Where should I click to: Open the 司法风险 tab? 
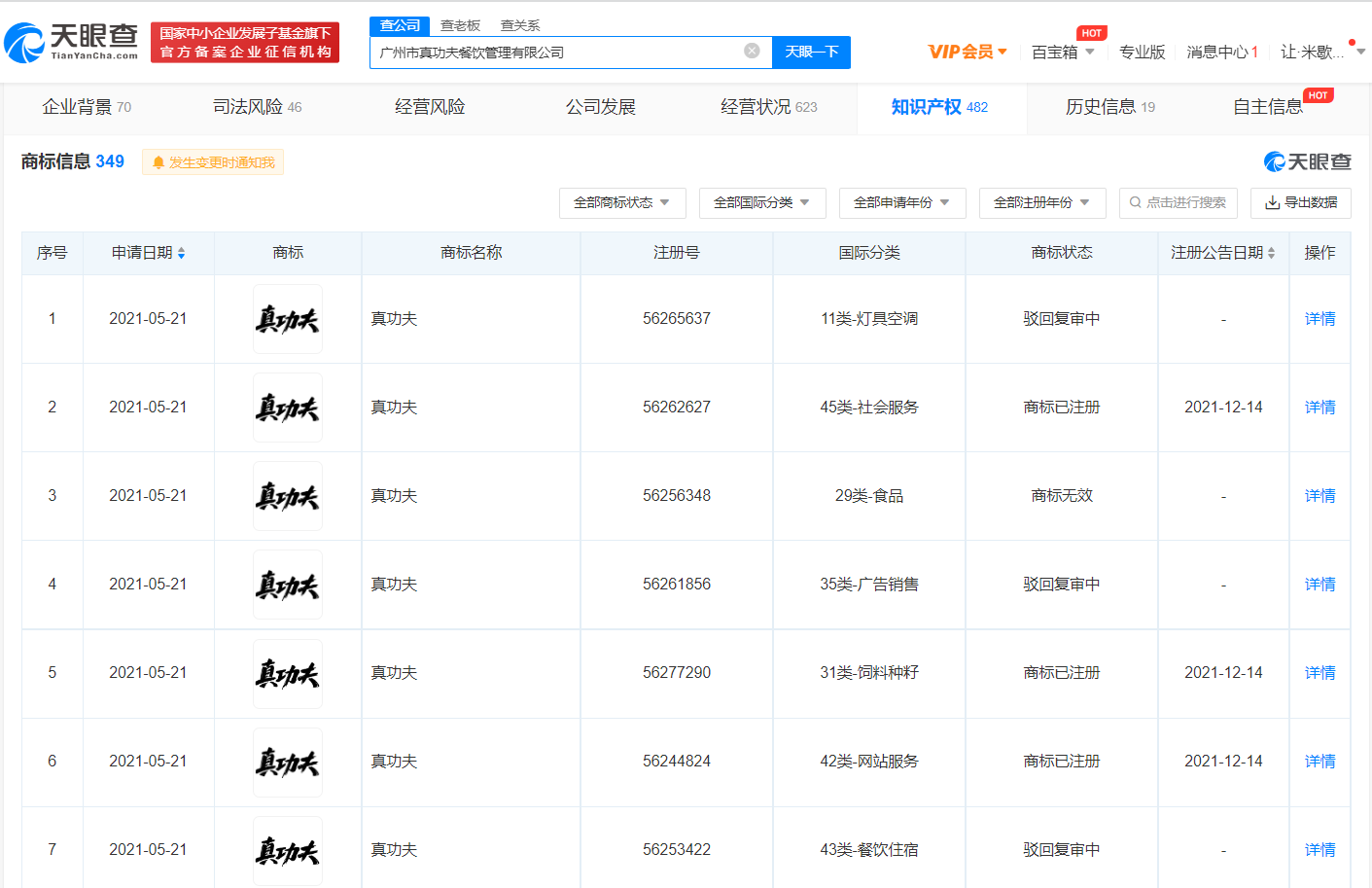(258, 107)
